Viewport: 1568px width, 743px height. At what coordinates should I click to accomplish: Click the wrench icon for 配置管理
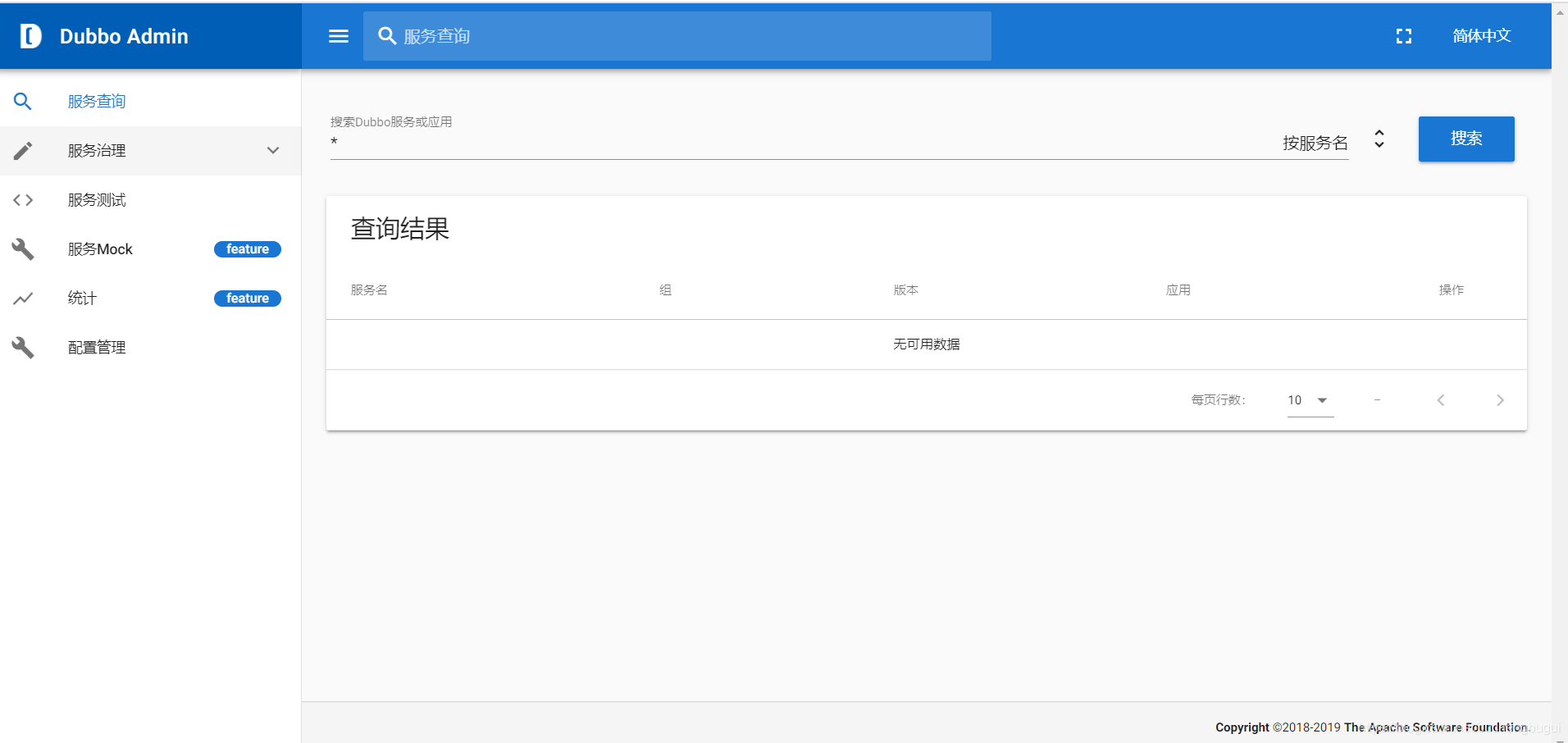(22, 347)
